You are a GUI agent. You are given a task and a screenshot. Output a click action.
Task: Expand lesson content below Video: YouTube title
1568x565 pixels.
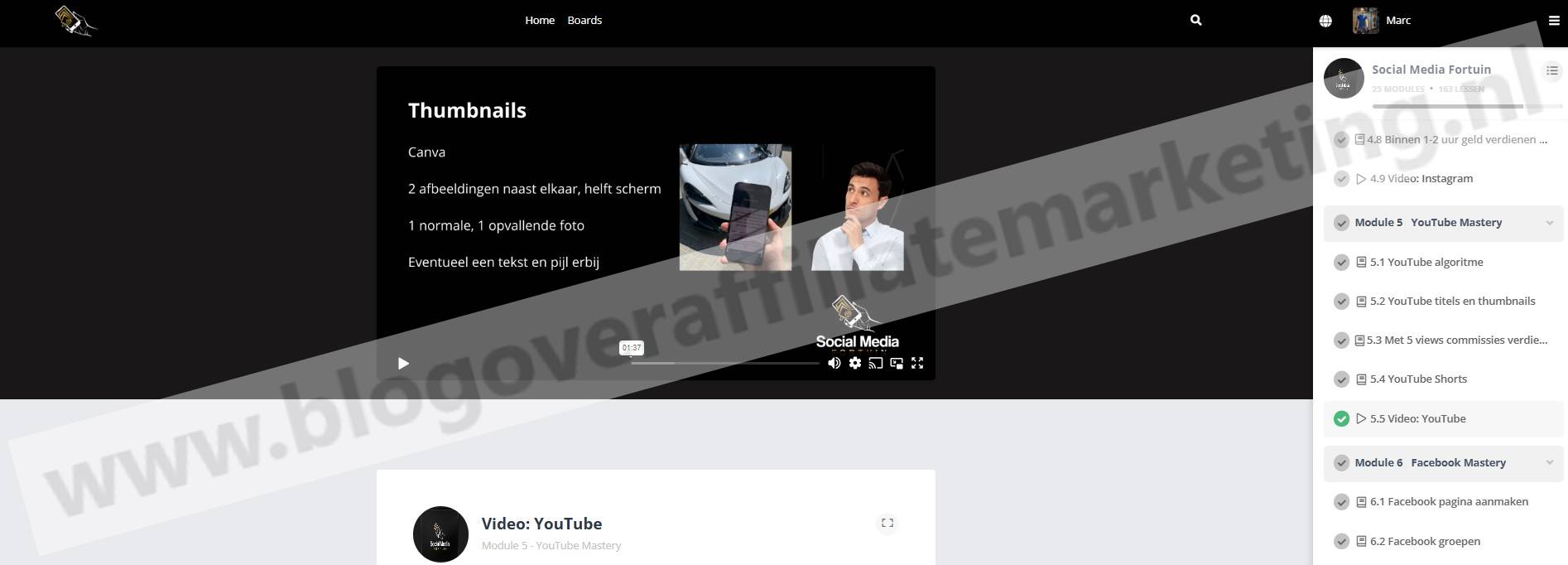(887, 523)
